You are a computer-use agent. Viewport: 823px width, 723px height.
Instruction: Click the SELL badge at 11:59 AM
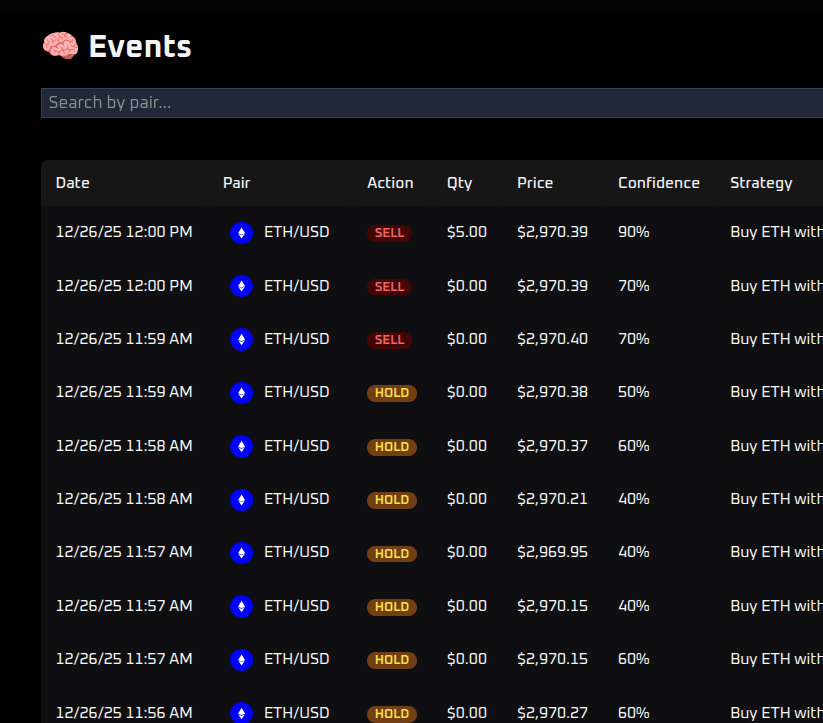[x=389, y=339]
